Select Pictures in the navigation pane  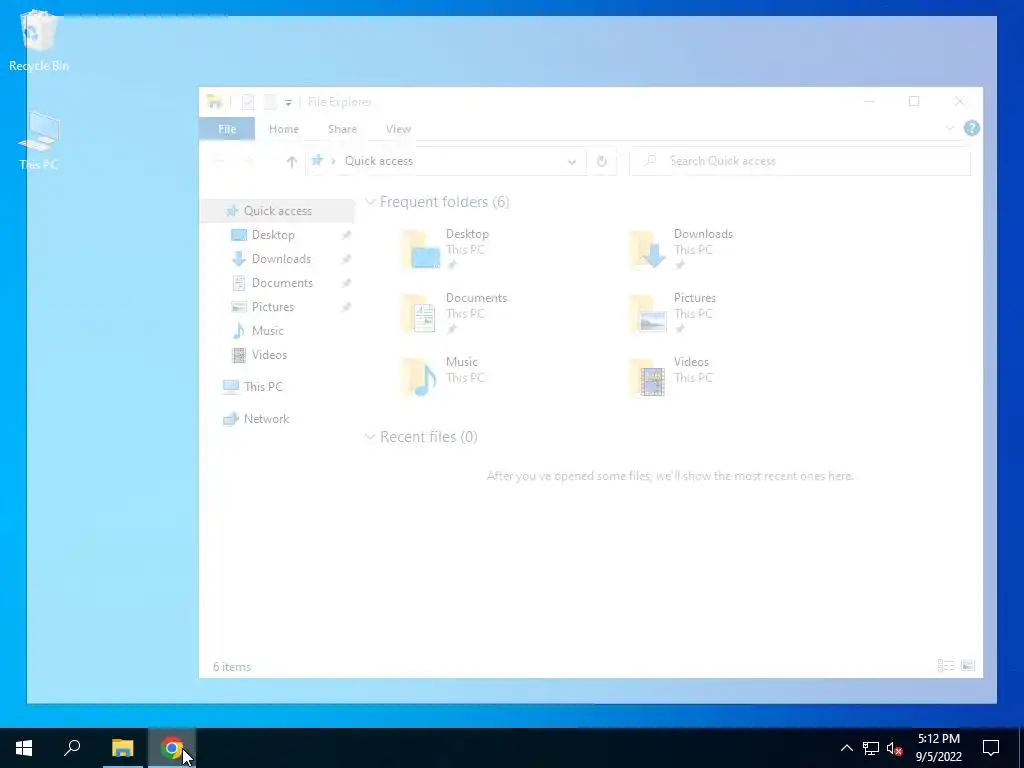click(272, 307)
